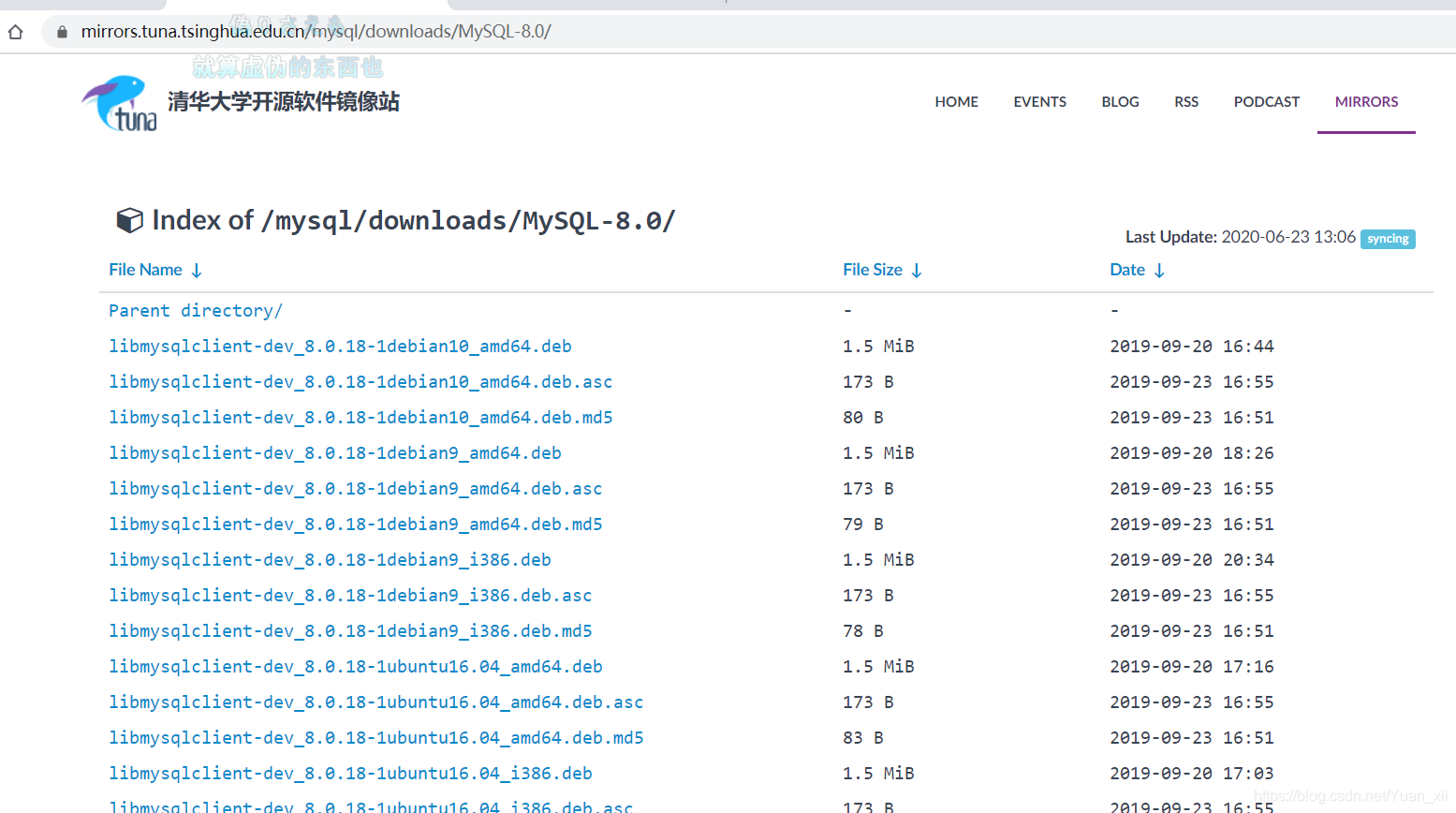Sort by File Name arrow
Viewport: 1456px width, 813px height.
pos(197,271)
